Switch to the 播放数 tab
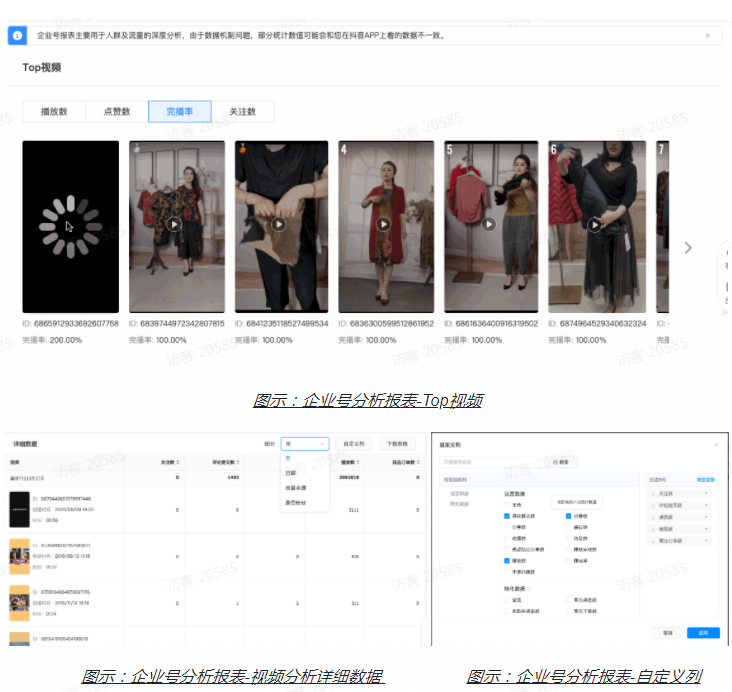Screen dimensions: 732x692 click(x=54, y=112)
